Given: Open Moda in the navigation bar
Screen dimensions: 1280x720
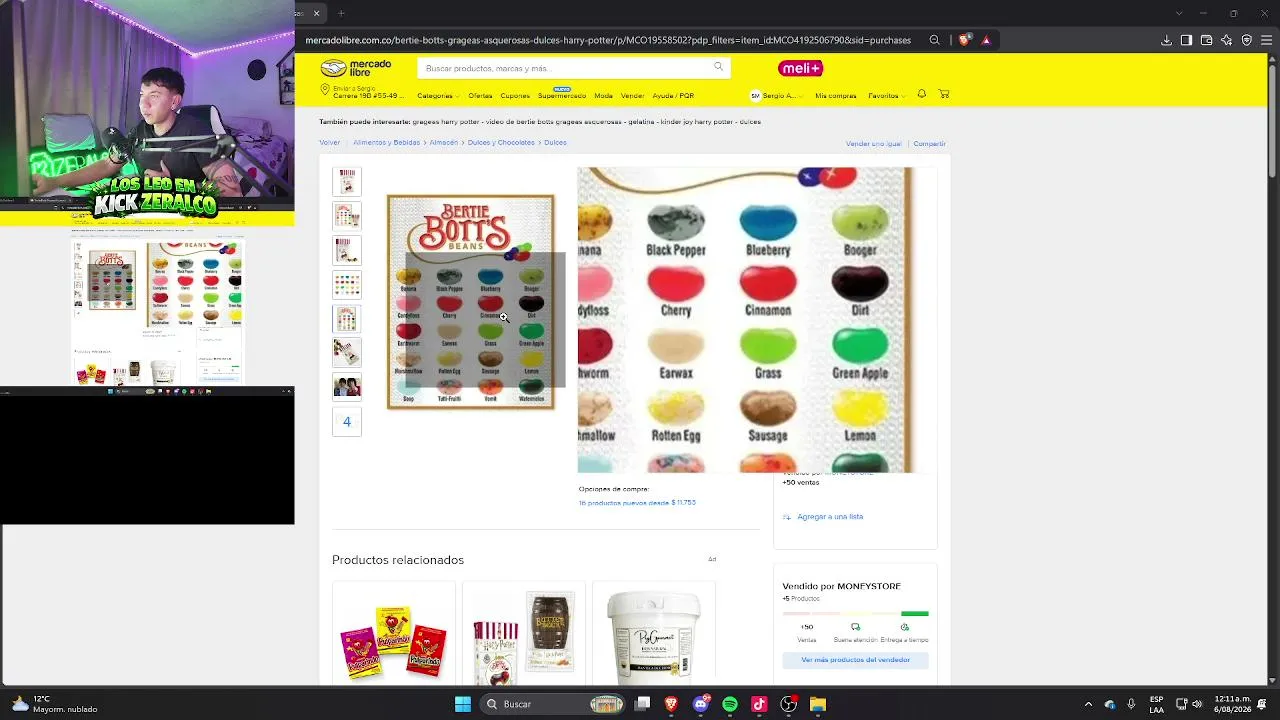Looking at the screenshot, I should point(603,95).
